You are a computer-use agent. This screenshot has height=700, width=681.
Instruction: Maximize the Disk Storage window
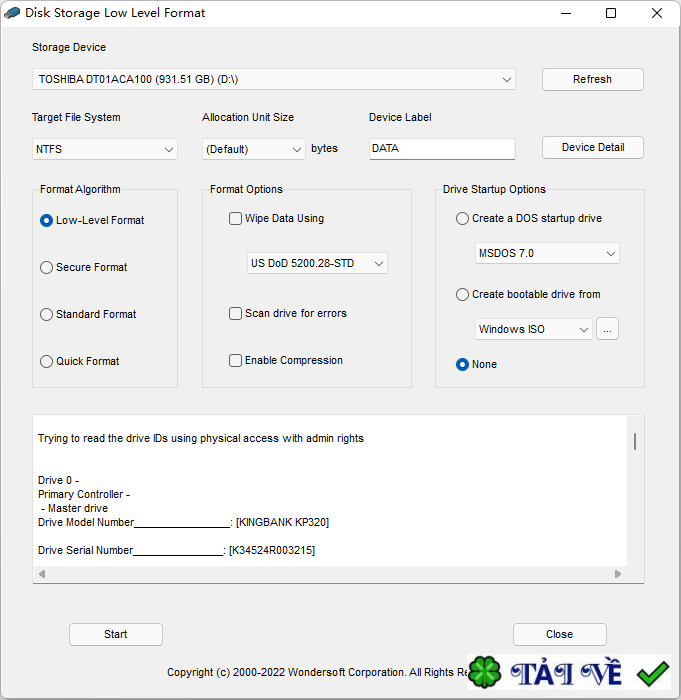click(x=611, y=13)
